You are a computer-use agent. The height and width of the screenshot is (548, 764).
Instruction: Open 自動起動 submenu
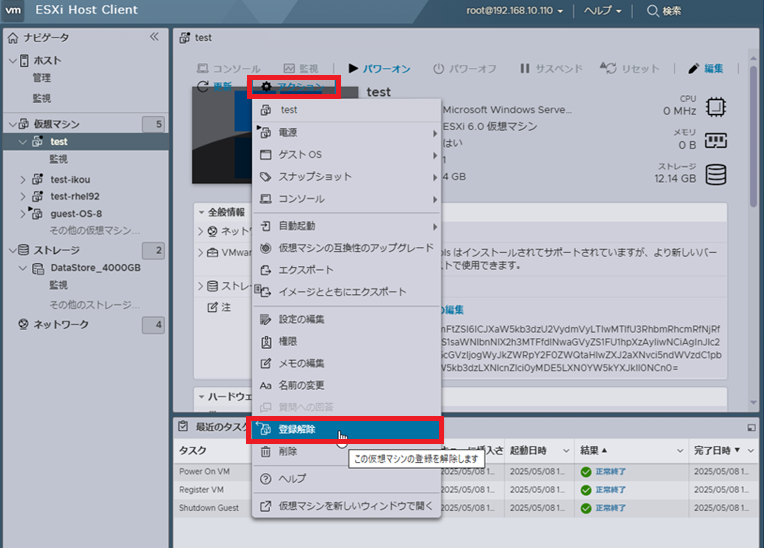coord(346,226)
